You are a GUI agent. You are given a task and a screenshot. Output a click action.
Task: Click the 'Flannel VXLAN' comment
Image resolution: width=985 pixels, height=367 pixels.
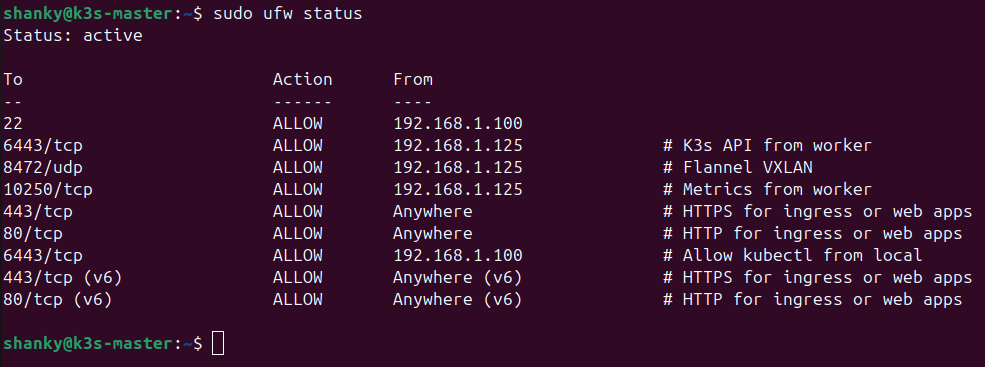tap(747, 167)
